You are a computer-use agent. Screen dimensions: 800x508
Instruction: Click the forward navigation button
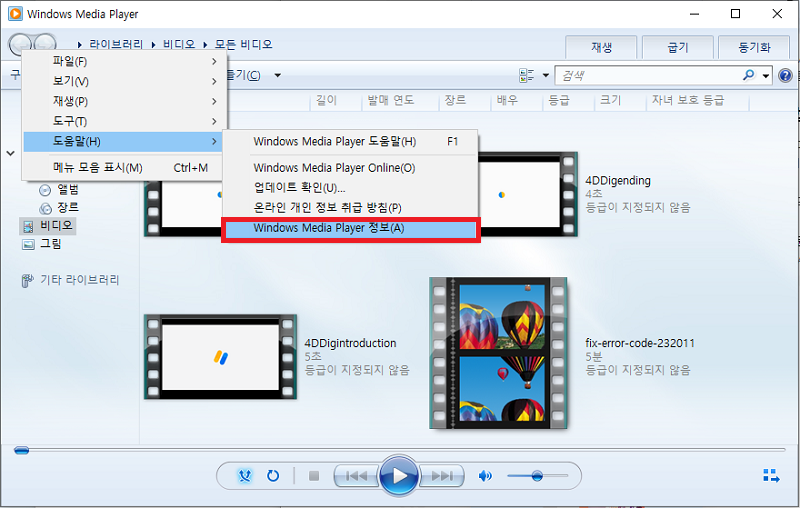tap(46, 44)
